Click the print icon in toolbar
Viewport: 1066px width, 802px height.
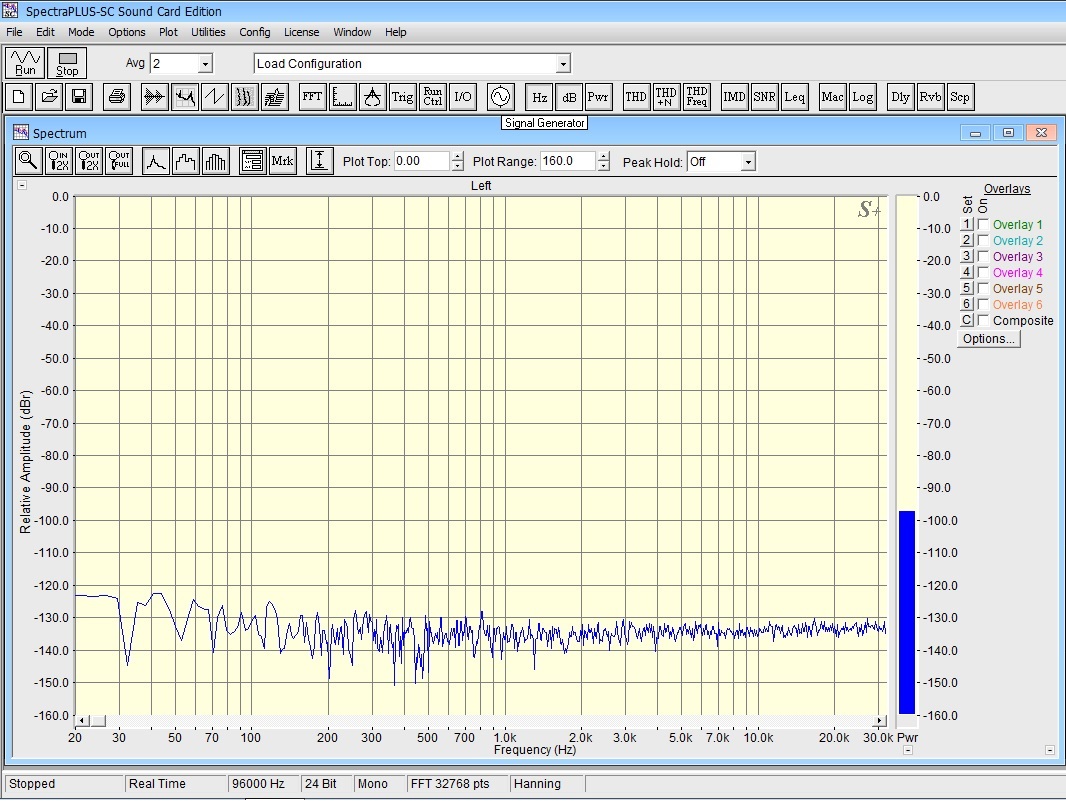tap(117, 97)
